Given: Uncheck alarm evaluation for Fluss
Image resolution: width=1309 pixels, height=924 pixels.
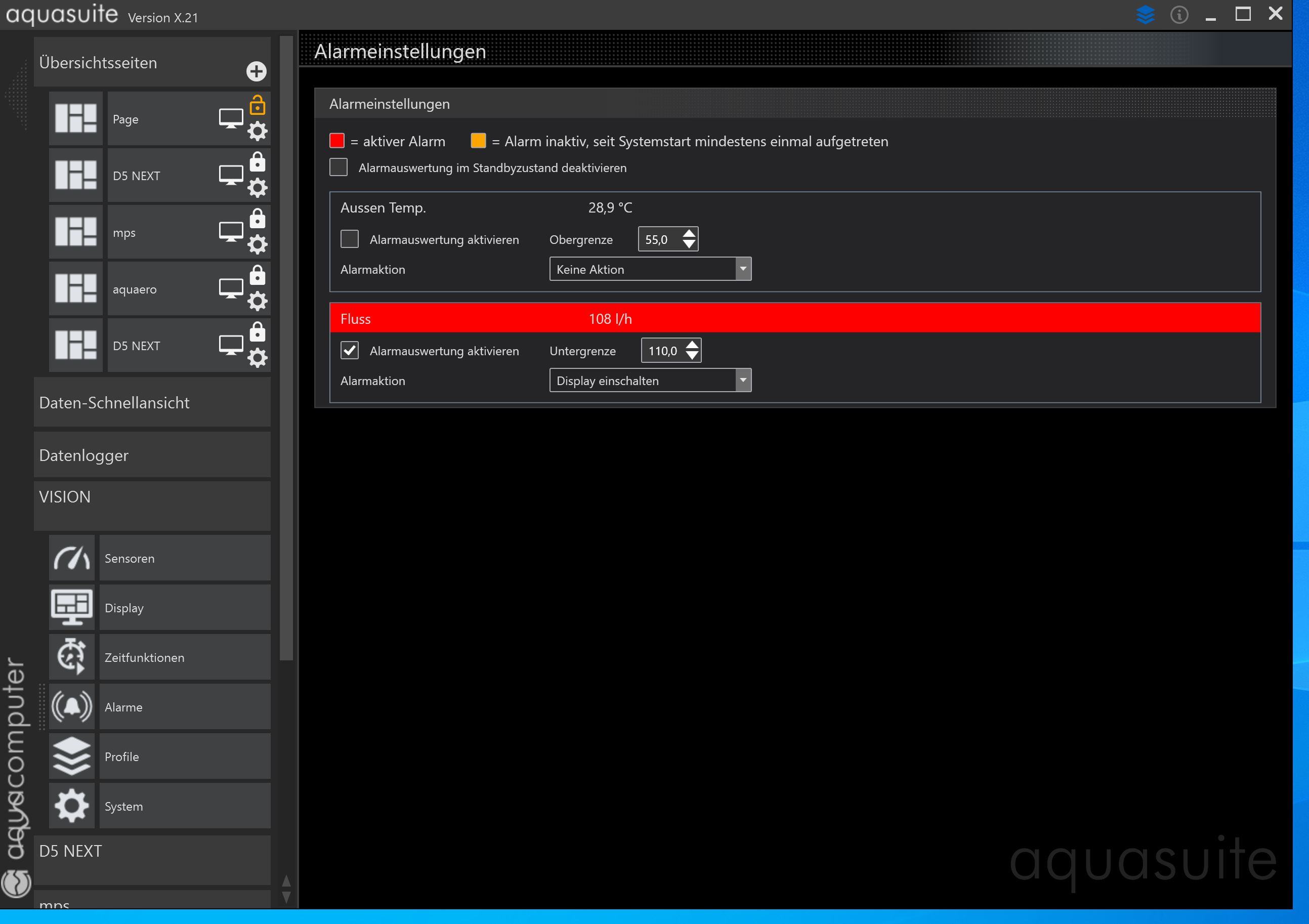Looking at the screenshot, I should pyautogui.click(x=350, y=350).
